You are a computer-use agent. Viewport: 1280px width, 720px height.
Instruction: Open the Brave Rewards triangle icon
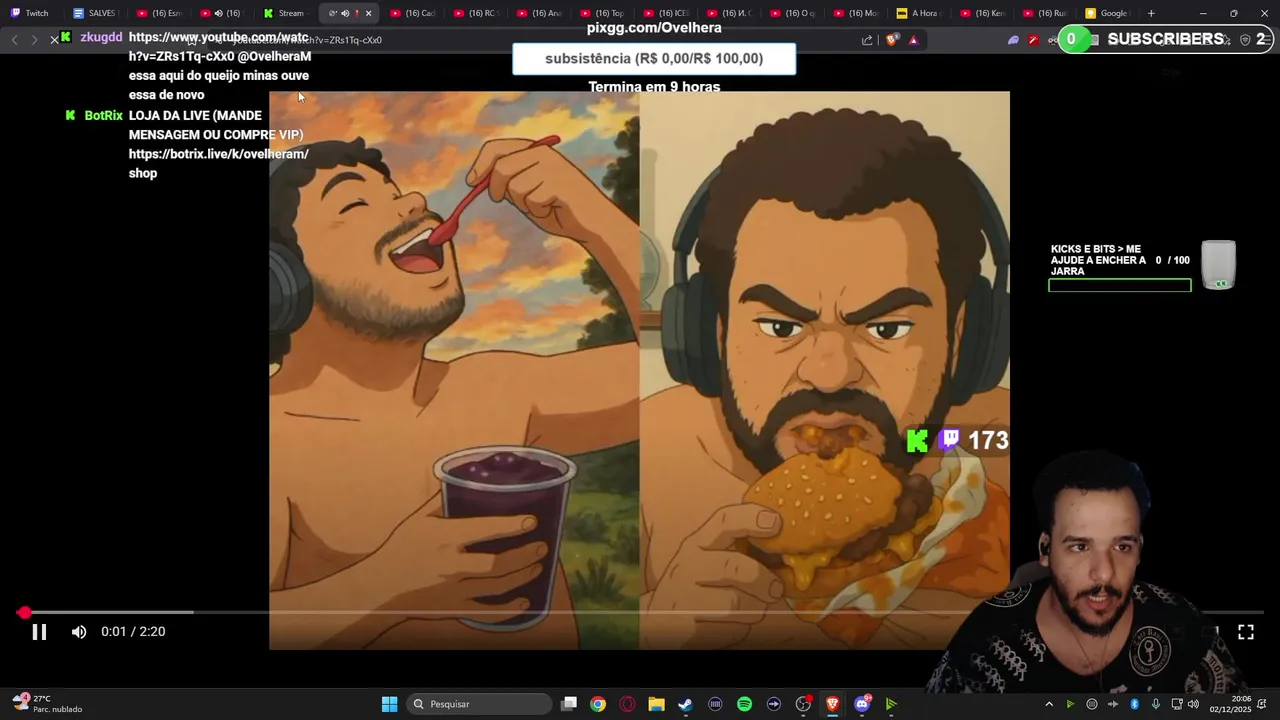click(913, 40)
